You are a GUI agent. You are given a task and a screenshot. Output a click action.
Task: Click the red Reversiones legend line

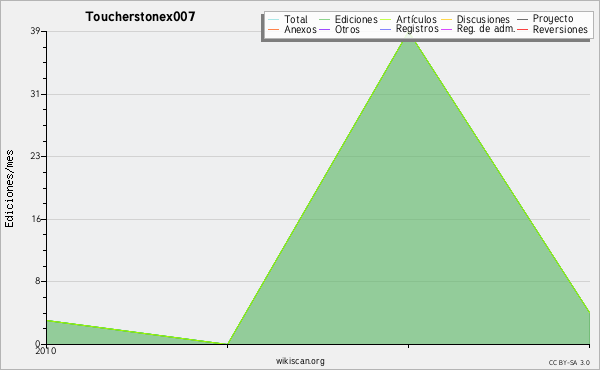tap(522, 29)
